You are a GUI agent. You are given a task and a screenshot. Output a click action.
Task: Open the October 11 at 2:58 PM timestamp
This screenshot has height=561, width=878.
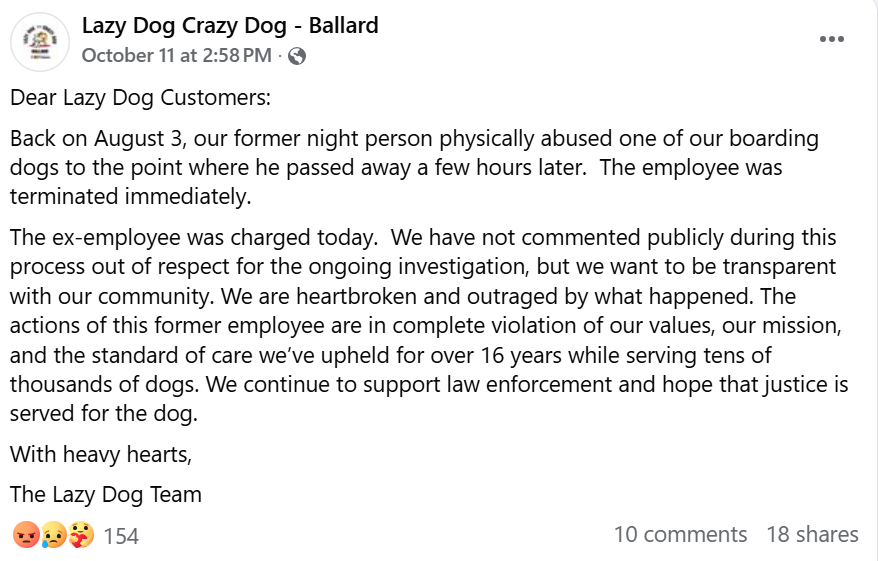tap(176, 55)
